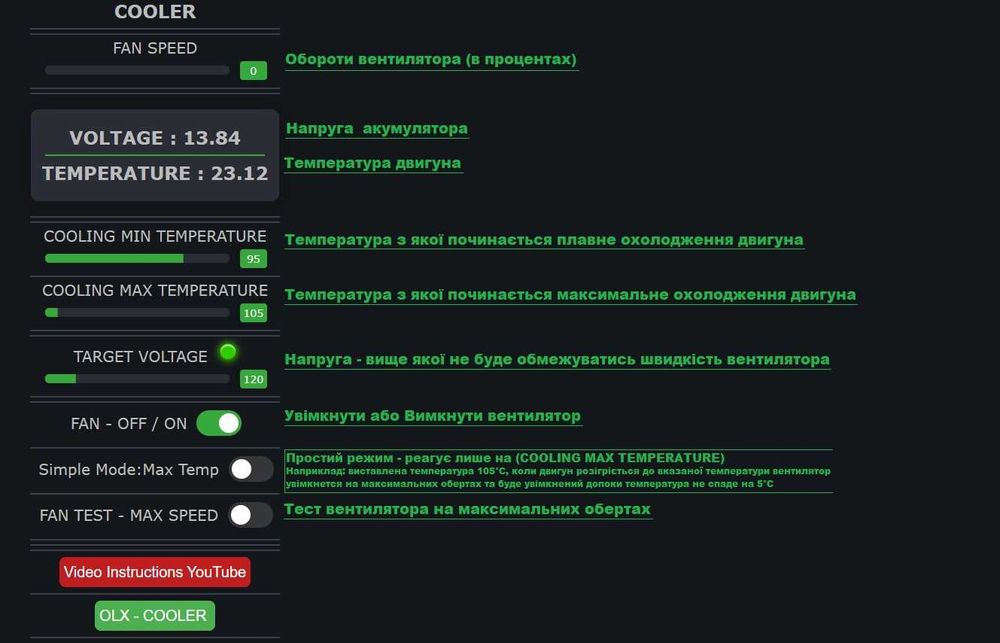
Task: Click the target voltage value badge 120
Action: click(x=253, y=380)
